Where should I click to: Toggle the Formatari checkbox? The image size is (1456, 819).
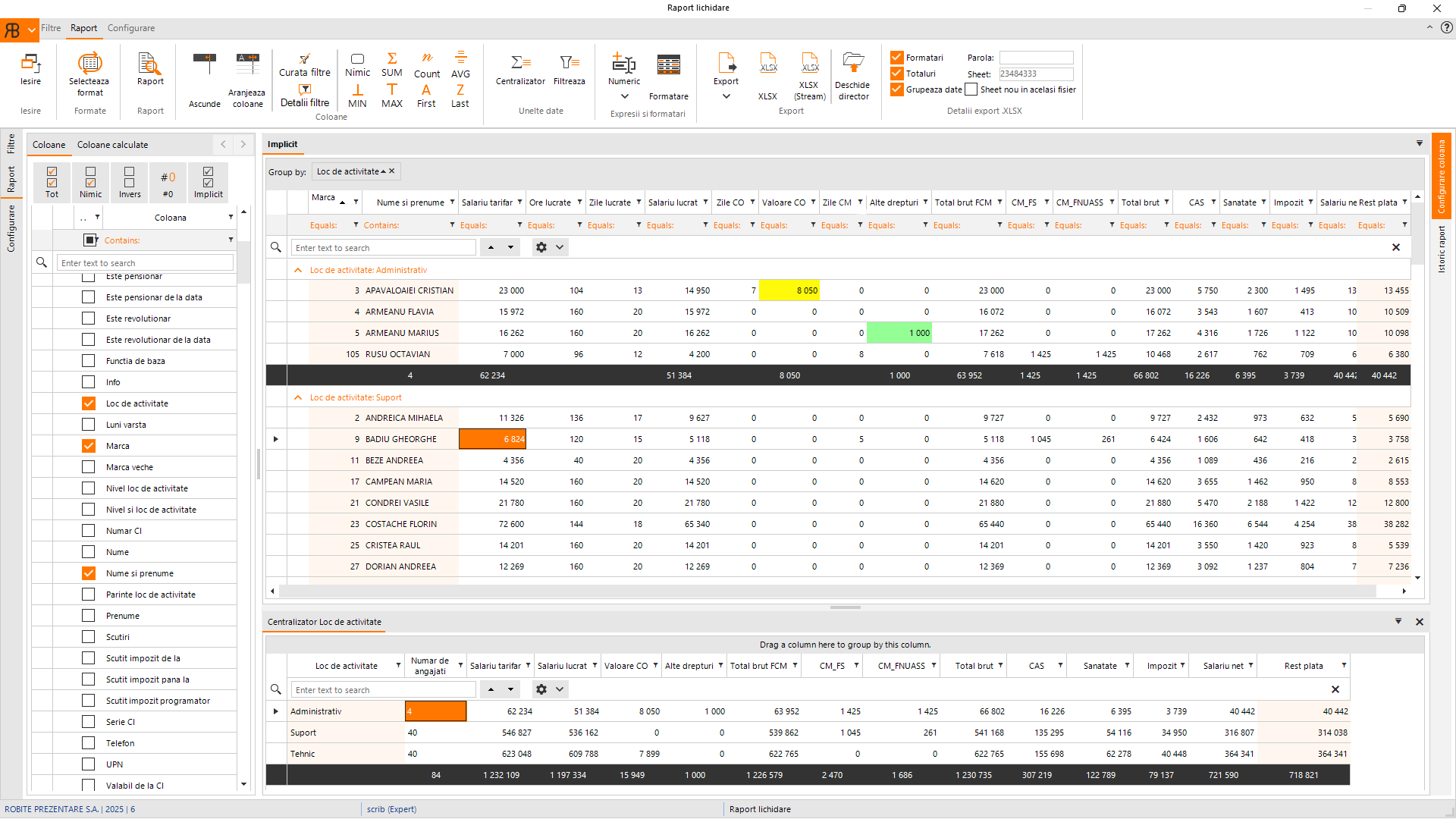click(897, 58)
